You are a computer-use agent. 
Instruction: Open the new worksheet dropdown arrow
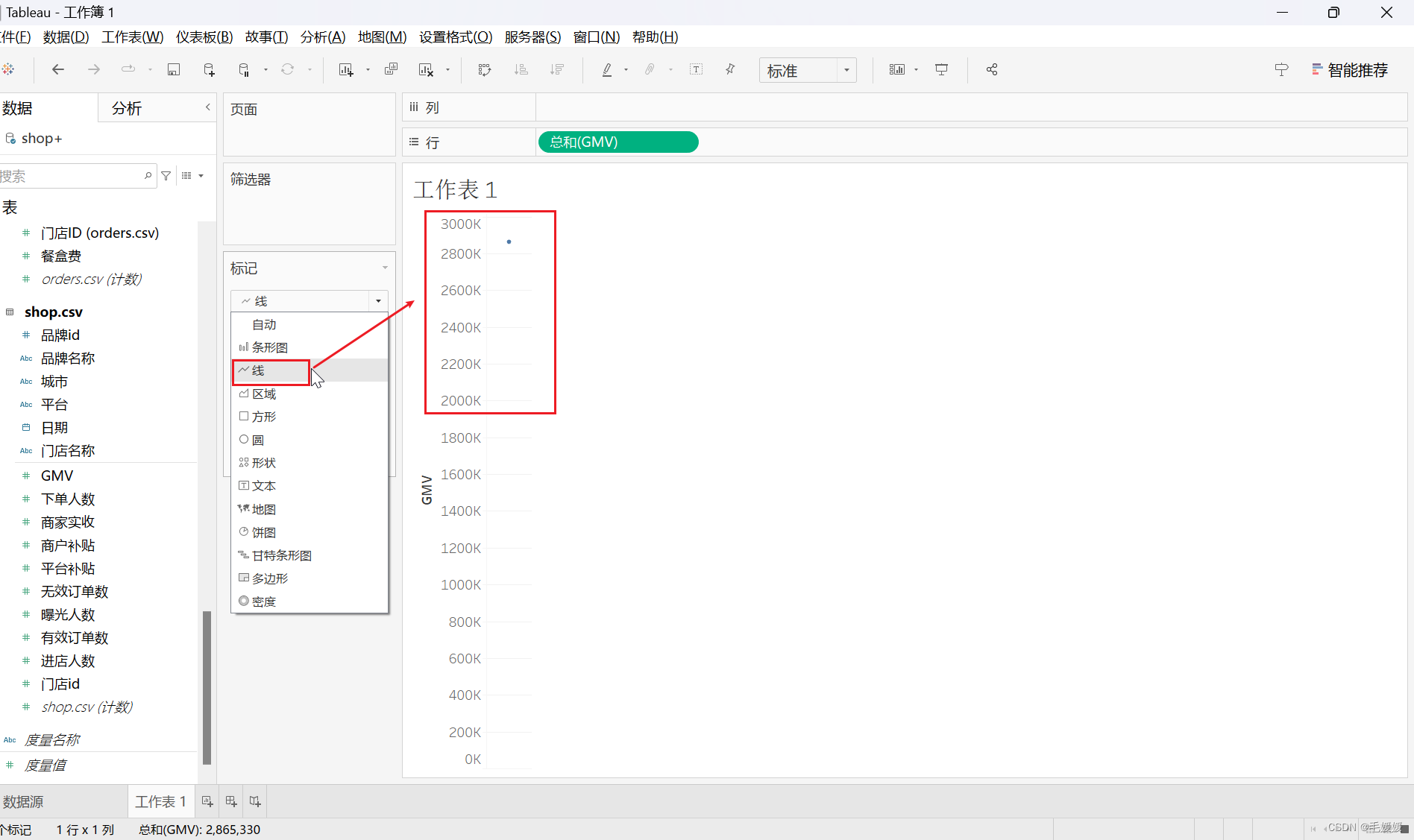pos(368,70)
